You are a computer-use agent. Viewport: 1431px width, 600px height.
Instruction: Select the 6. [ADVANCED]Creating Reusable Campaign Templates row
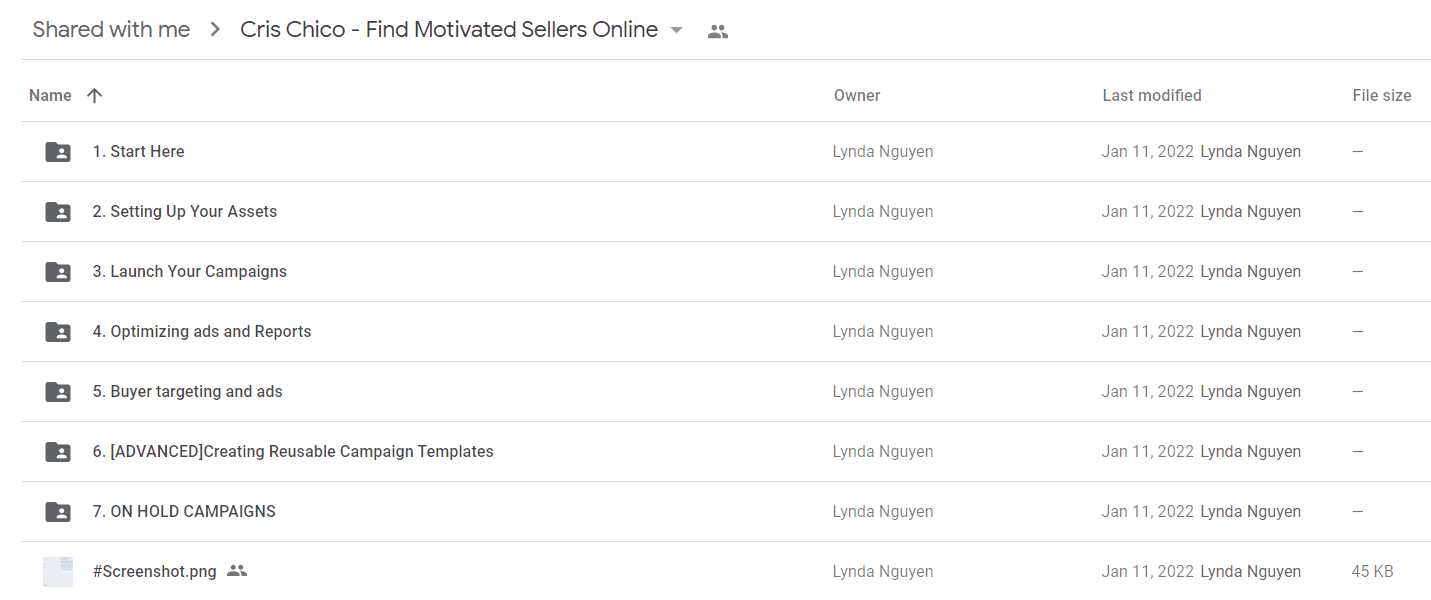[x=726, y=452]
